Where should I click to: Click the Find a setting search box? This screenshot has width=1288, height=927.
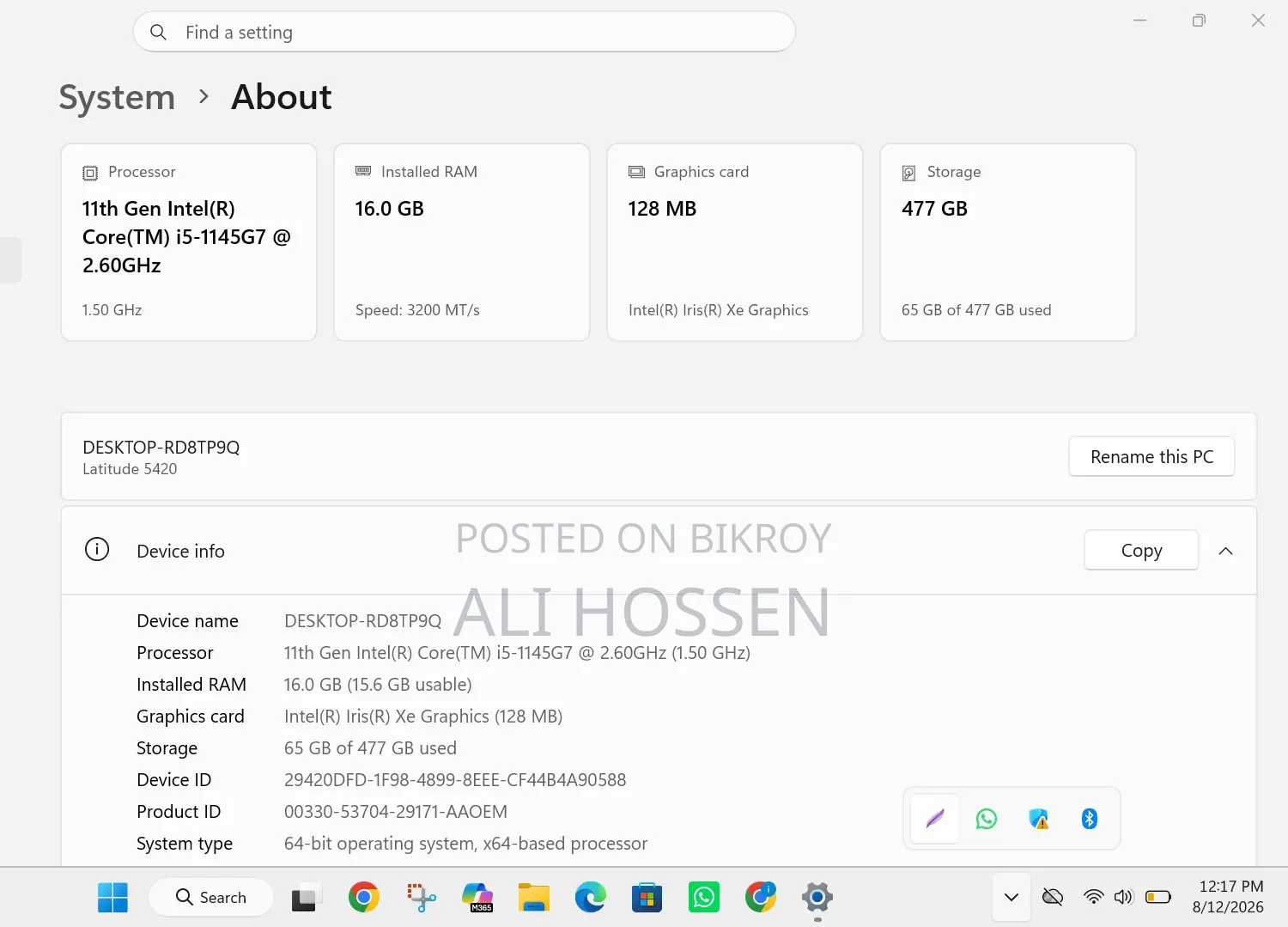(465, 32)
